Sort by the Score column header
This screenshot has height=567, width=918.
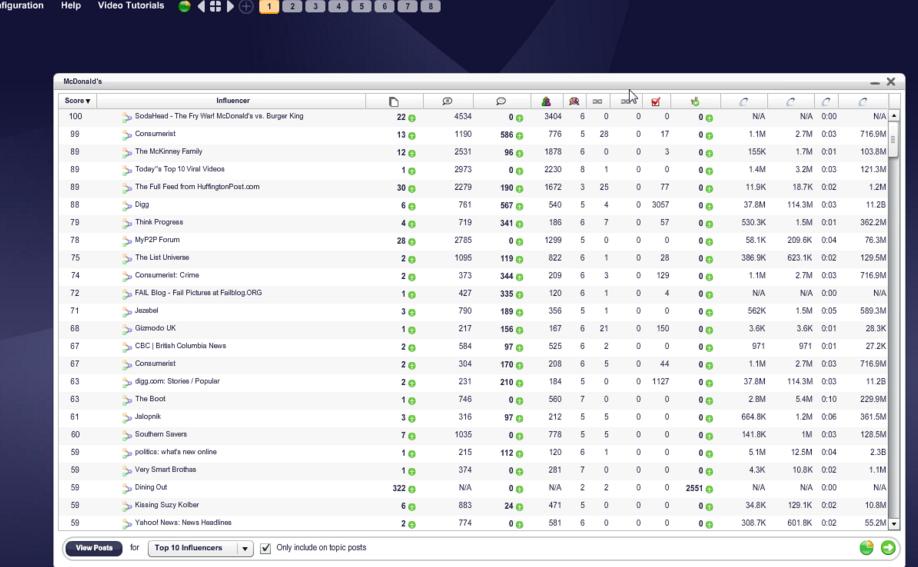(x=77, y=101)
